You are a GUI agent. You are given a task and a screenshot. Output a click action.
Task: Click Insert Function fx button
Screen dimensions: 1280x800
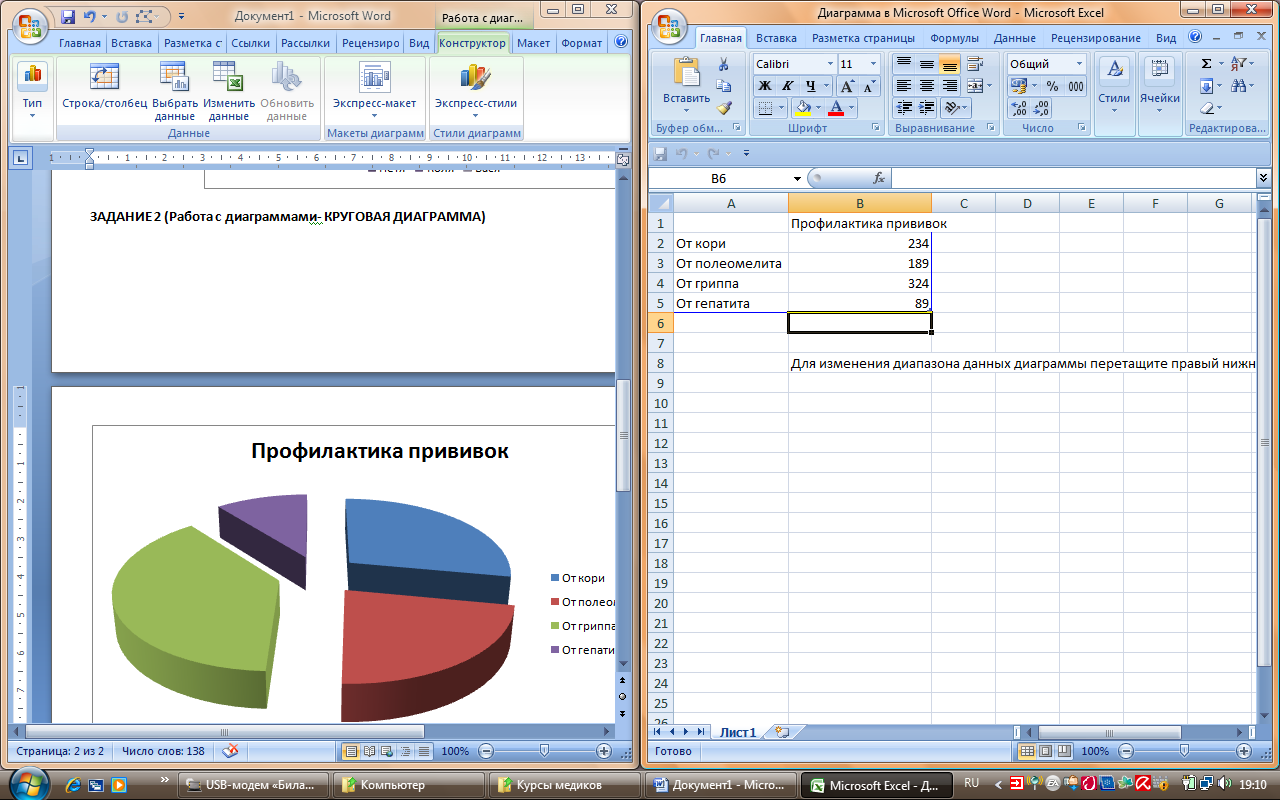[879, 178]
